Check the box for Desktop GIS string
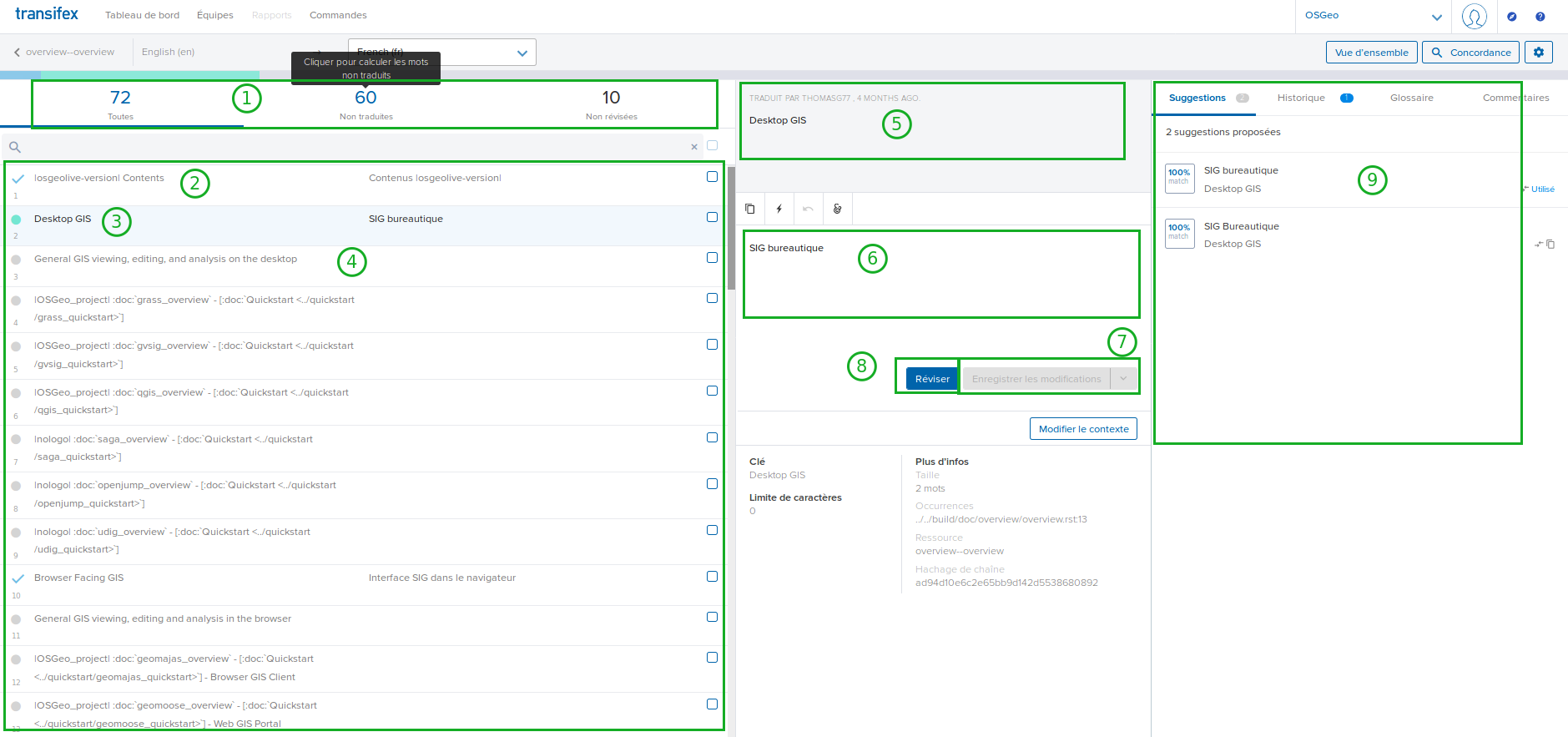Screen dimensions: 1568x737 (712, 217)
